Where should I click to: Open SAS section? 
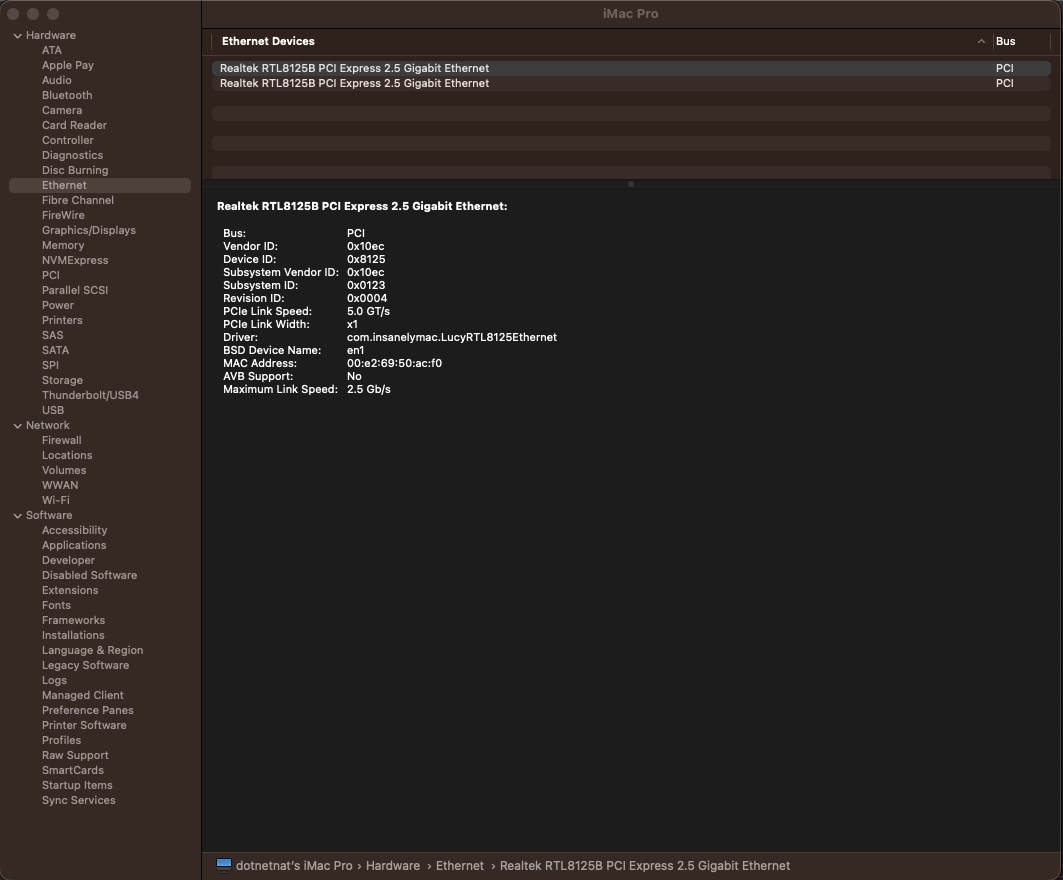pos(52,335)
